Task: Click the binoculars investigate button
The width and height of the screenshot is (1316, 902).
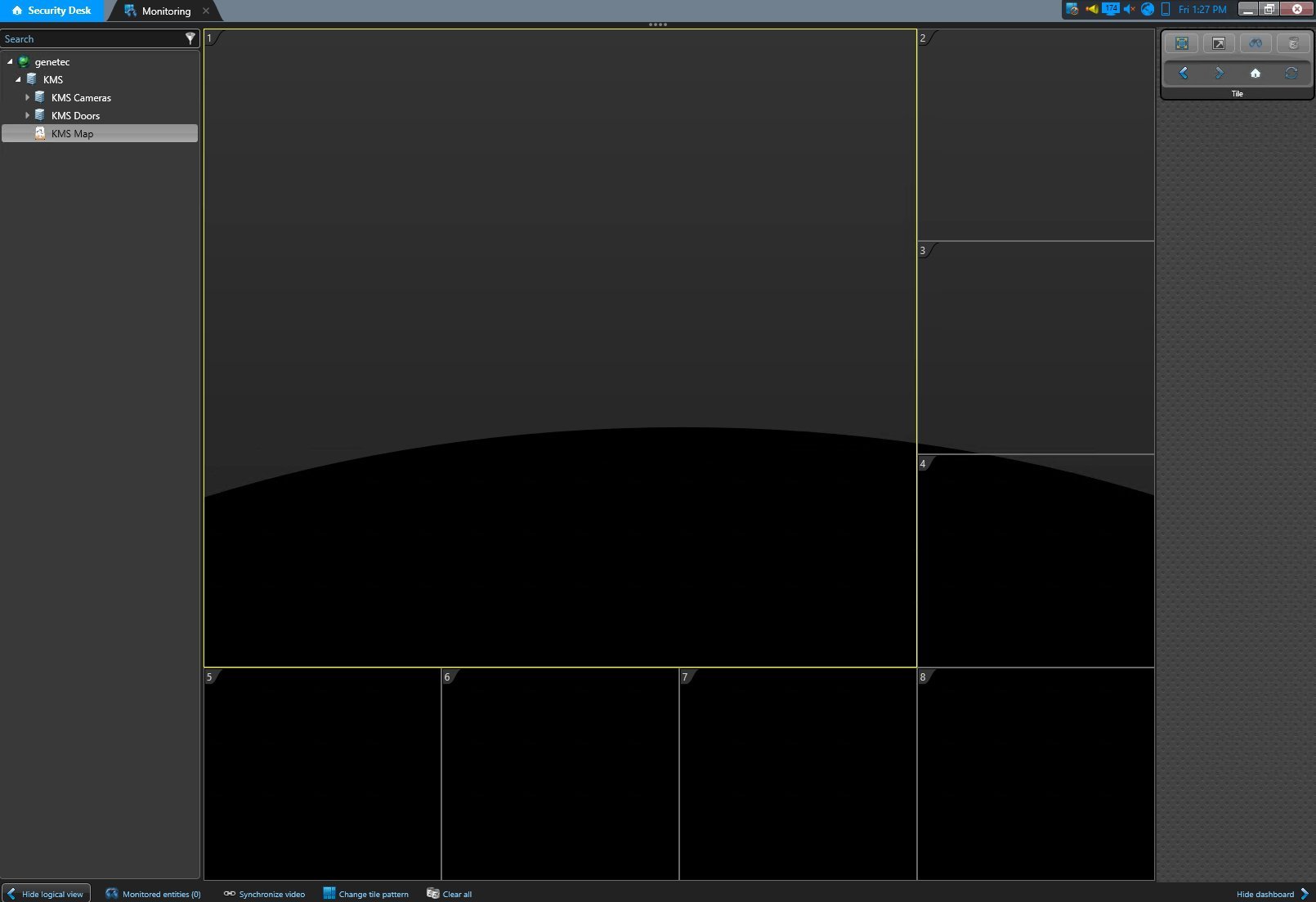Action: [1256, 43]
